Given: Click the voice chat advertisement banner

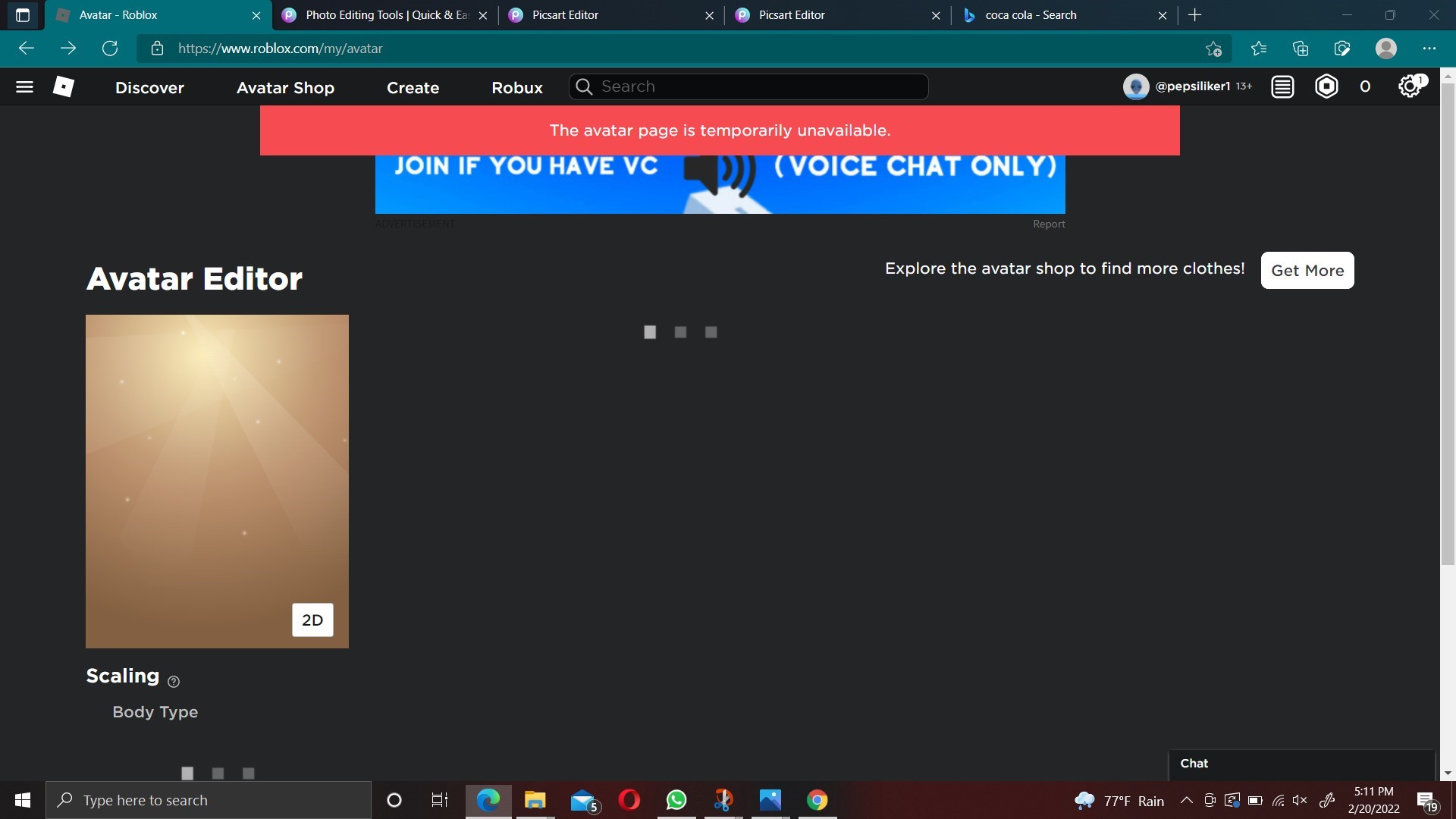Looking at the screenshot, I should [x=720, y=184].
